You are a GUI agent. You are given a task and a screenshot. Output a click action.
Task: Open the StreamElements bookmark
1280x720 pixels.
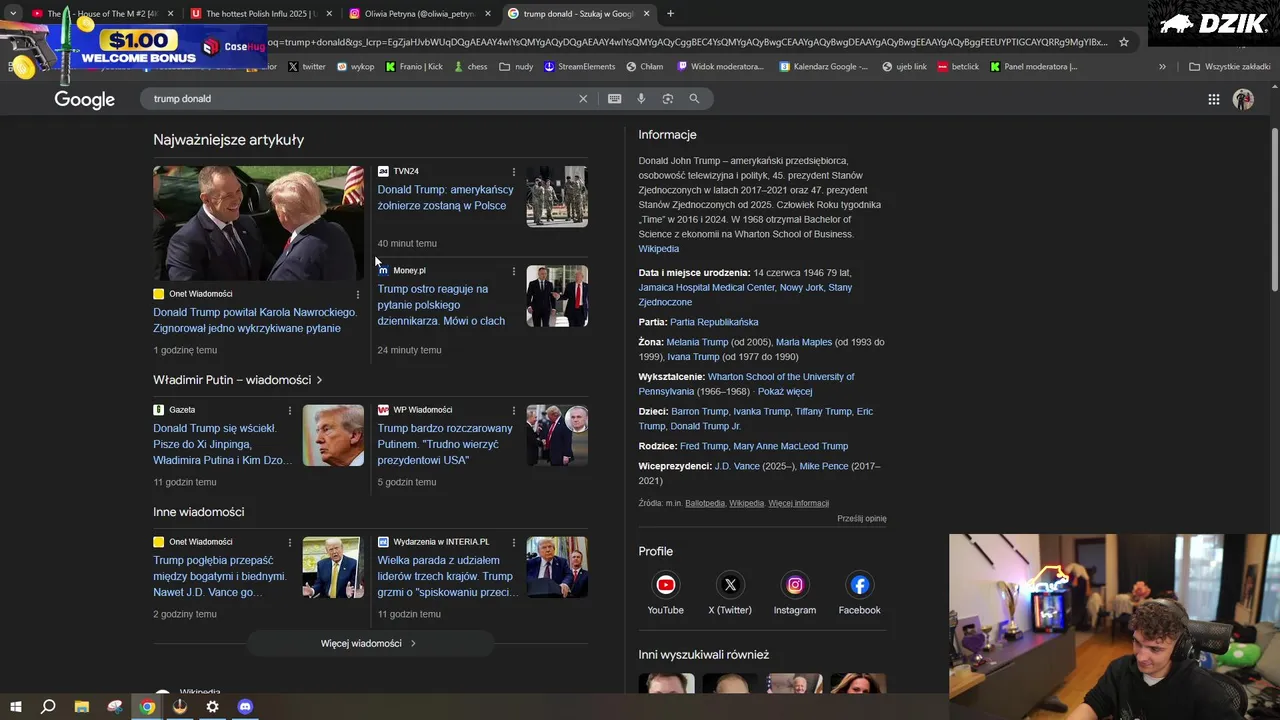point(580,67)
